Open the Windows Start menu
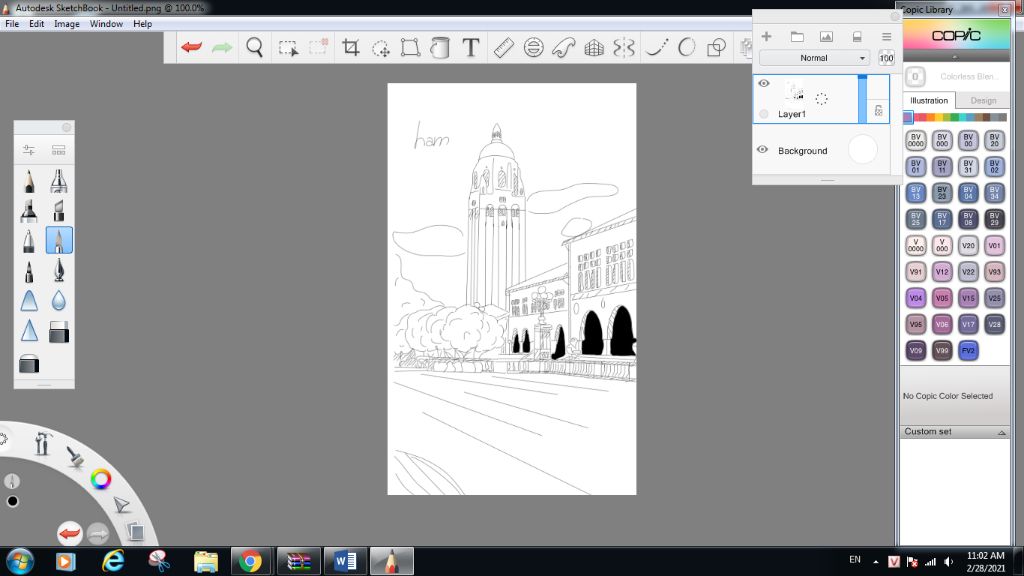 (20, 561)
